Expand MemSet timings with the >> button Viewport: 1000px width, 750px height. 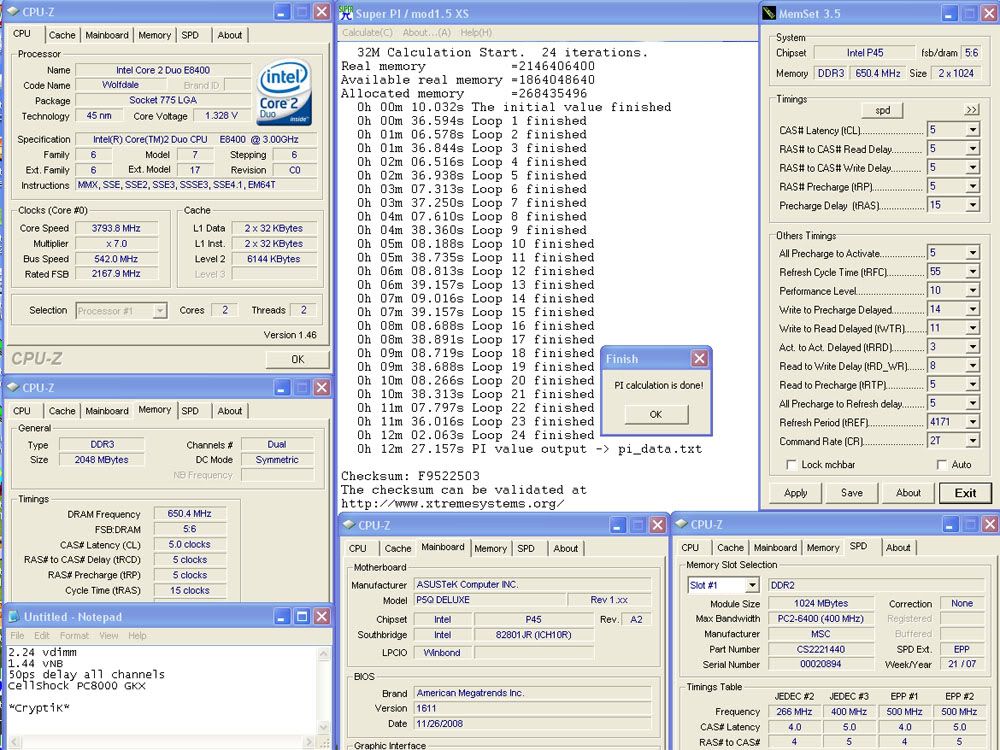tap(971, 110)
